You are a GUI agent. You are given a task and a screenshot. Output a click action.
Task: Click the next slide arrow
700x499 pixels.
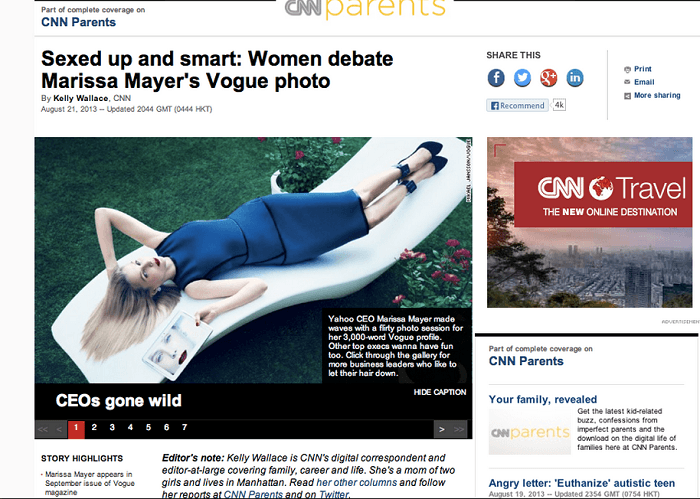tap(442, 429)
